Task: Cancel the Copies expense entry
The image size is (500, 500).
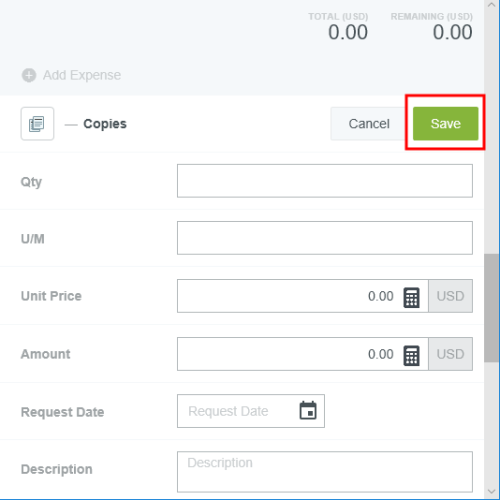Action: coord(369,124)
